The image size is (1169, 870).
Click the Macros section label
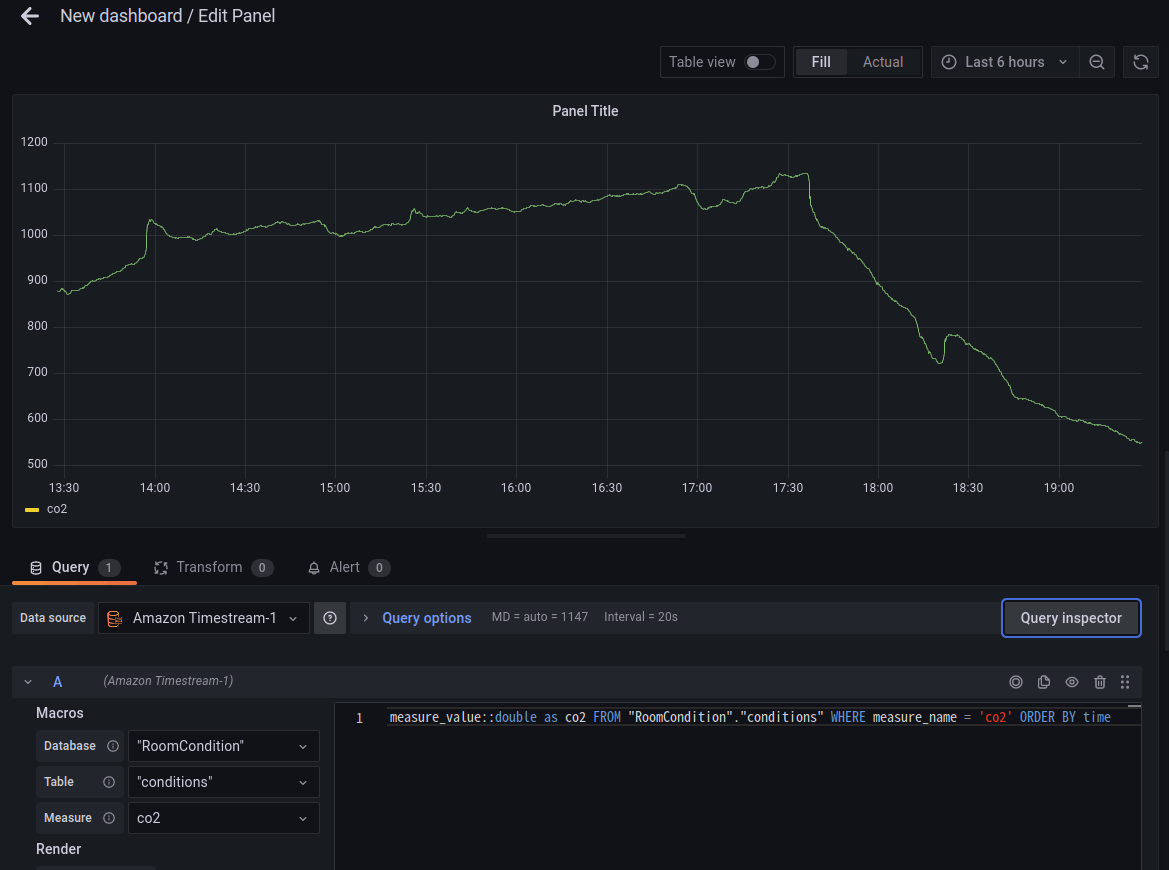pyautogui.click(x=60, y=713)
